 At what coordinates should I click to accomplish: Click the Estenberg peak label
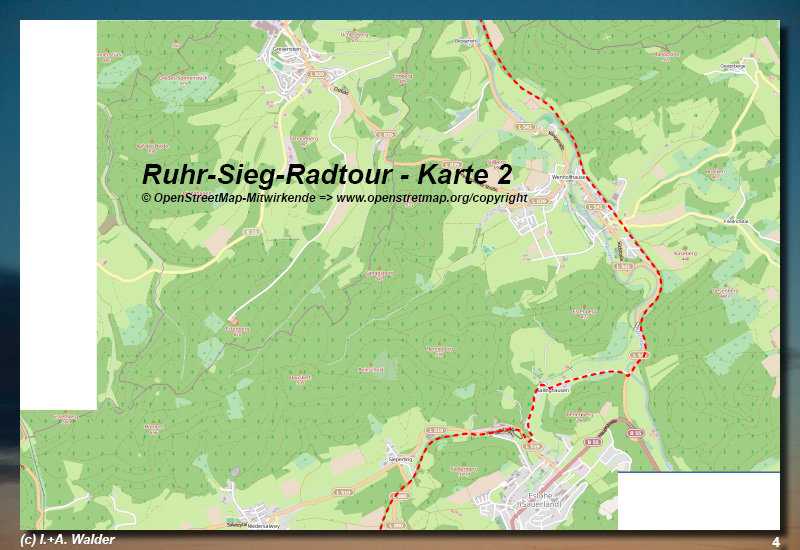pos(237,332)
